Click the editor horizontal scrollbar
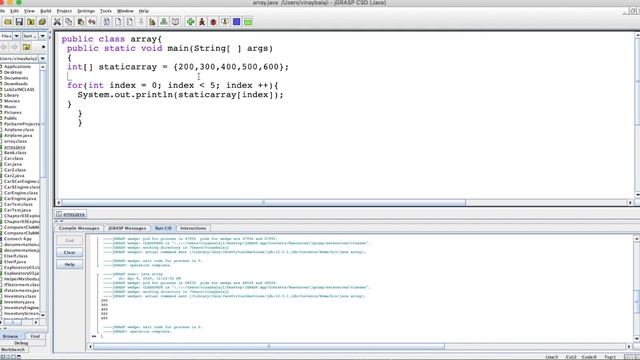Viewport: 640px width, 360px height. [x=263, y=202]
